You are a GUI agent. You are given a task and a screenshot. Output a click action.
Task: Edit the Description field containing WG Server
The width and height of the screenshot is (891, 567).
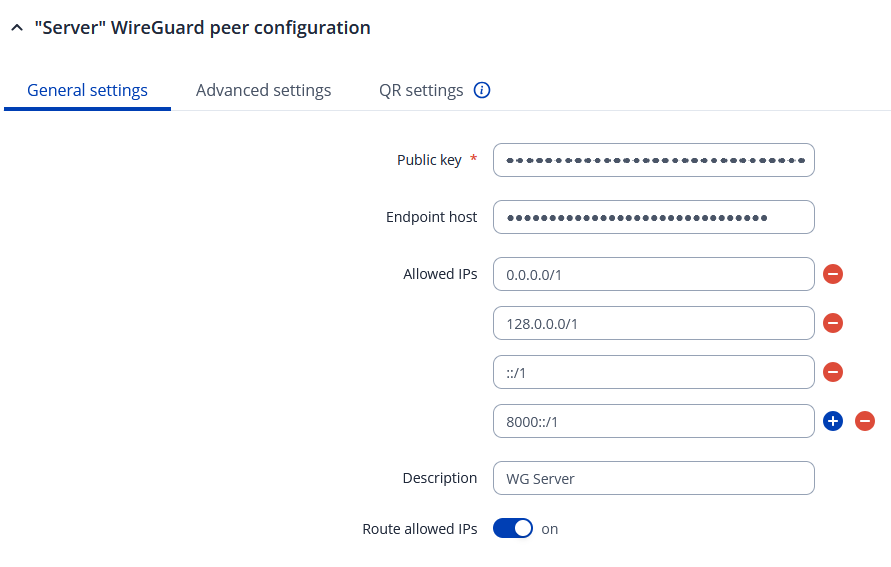[x=654, y=478]
